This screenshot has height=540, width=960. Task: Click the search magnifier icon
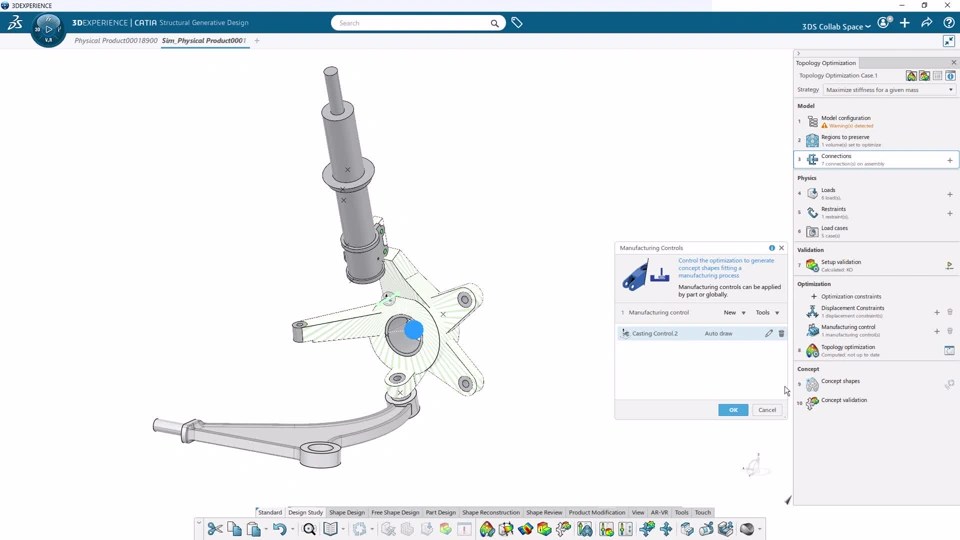click(x=494, y=23)
